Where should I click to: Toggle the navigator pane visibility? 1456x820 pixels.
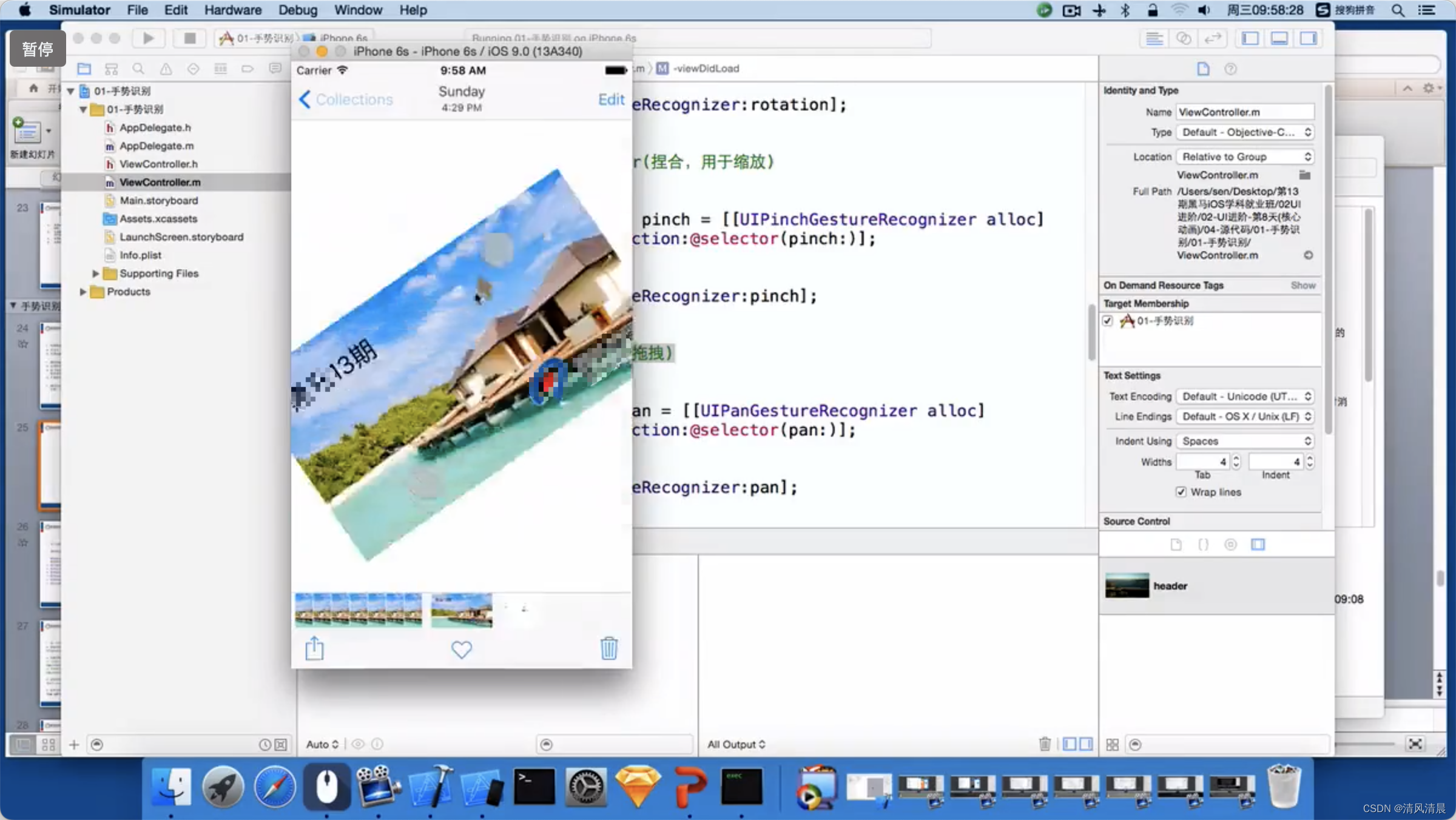pyautogui.click(x=1250, y=38)
